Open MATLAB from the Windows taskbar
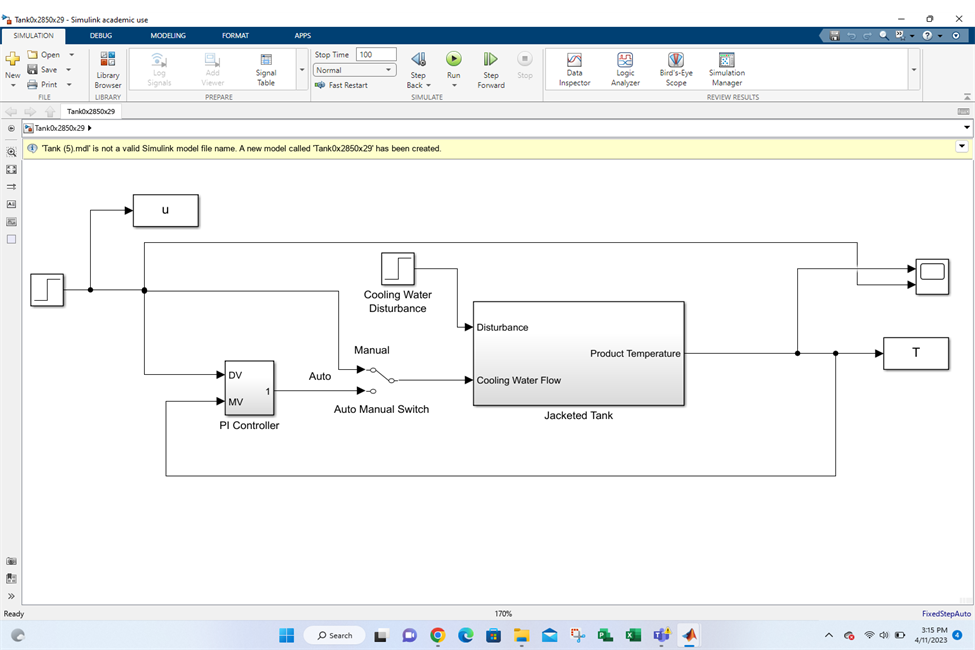The height and width of the screenshot is (650, 975). [689, 635]
